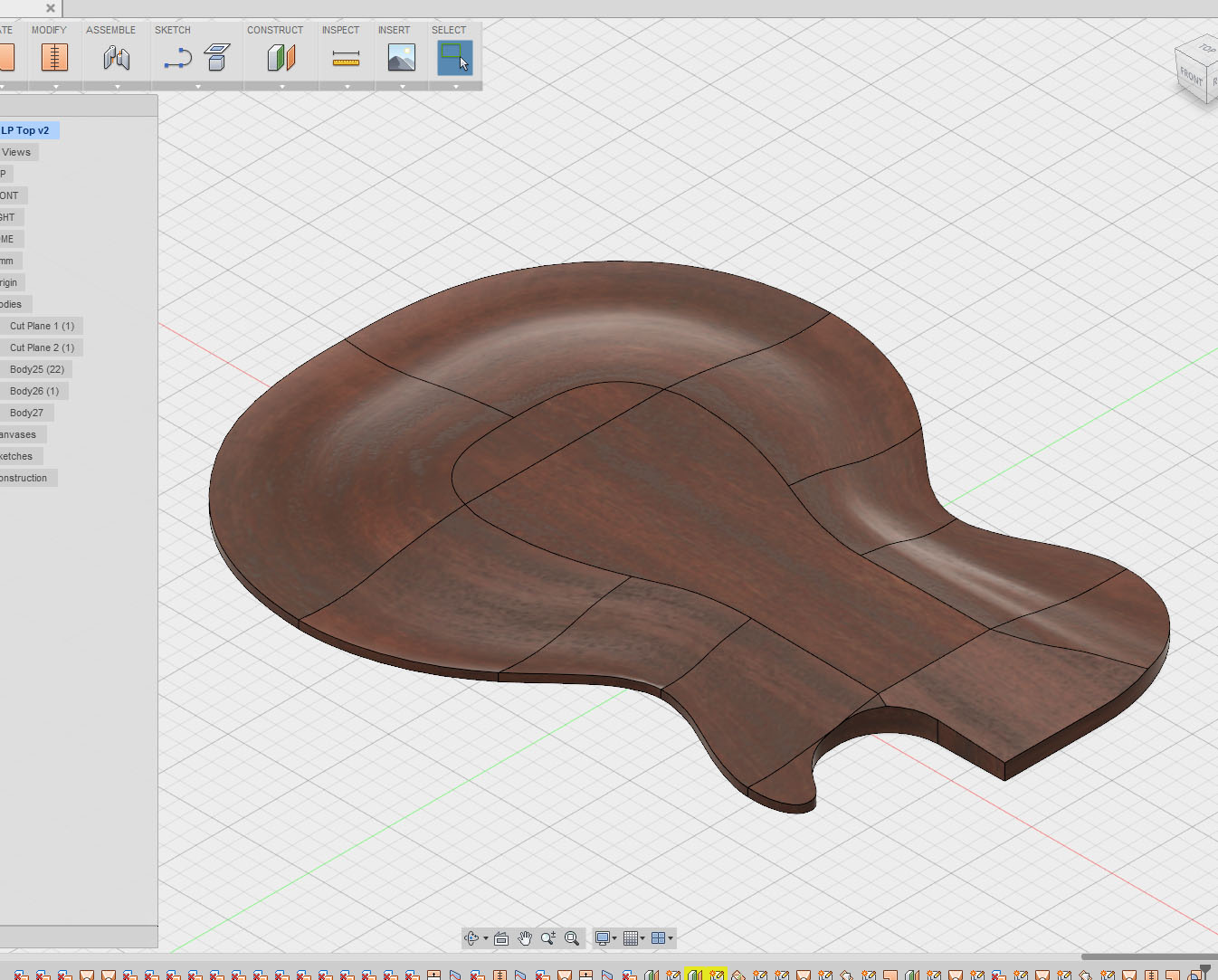The height and width of the screenshot is (980, 1218).
Task: Click the Orbit tool in navigation bar
Action: coord(471,938)
